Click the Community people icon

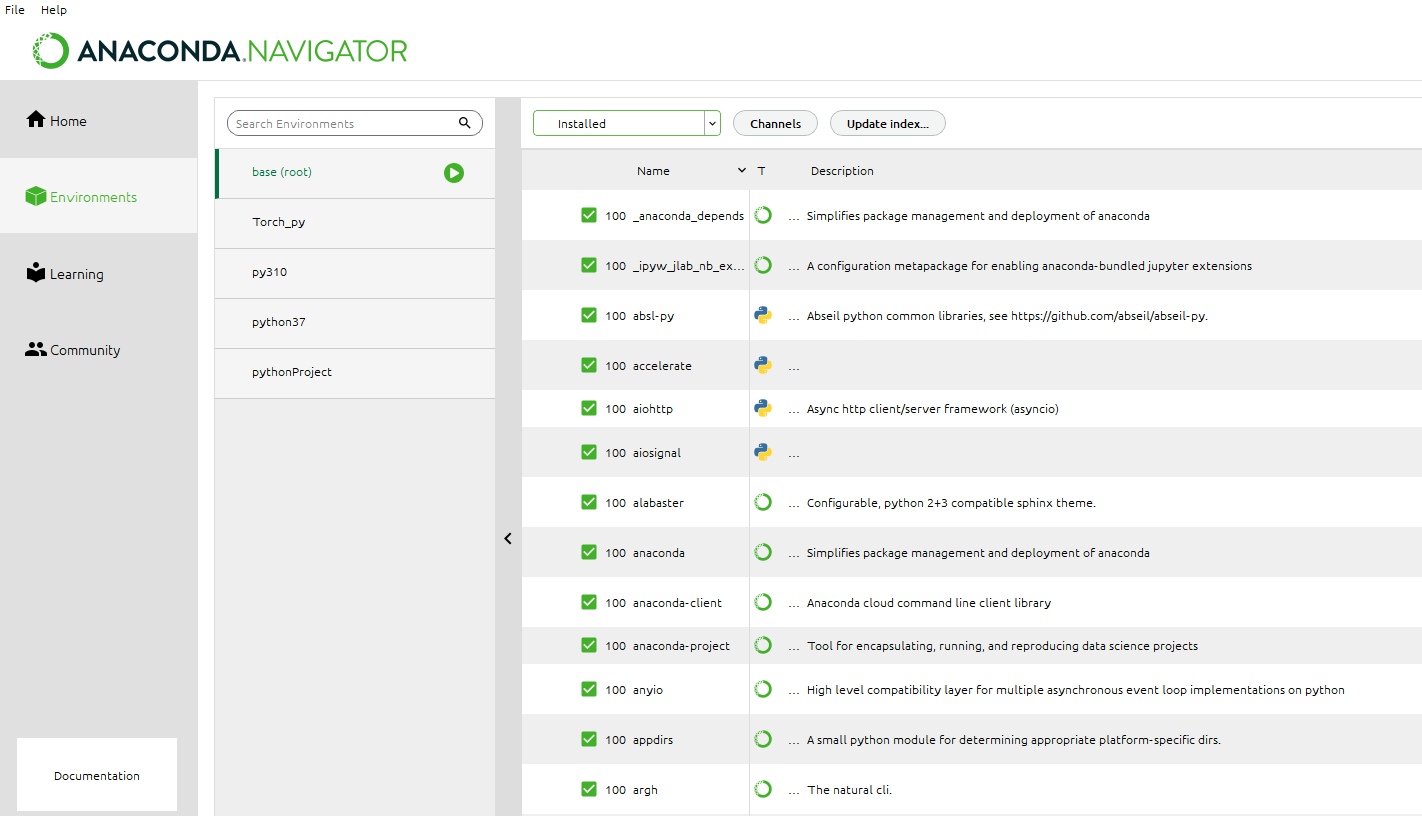click(36, 350)
